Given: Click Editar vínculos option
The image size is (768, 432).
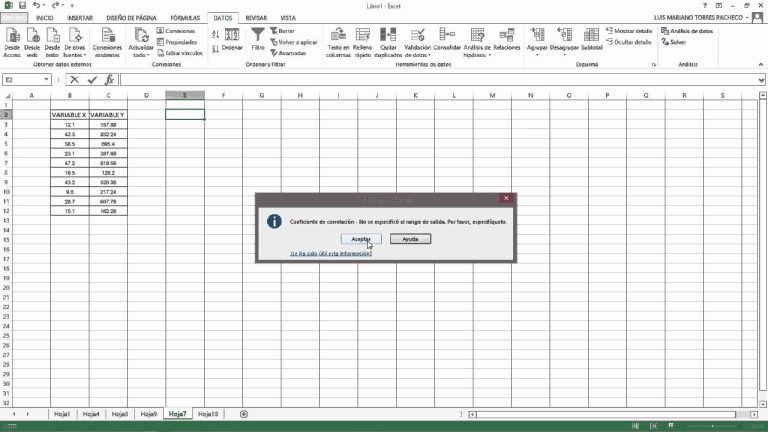Looking at the screenshot, I should pos(180,53).
